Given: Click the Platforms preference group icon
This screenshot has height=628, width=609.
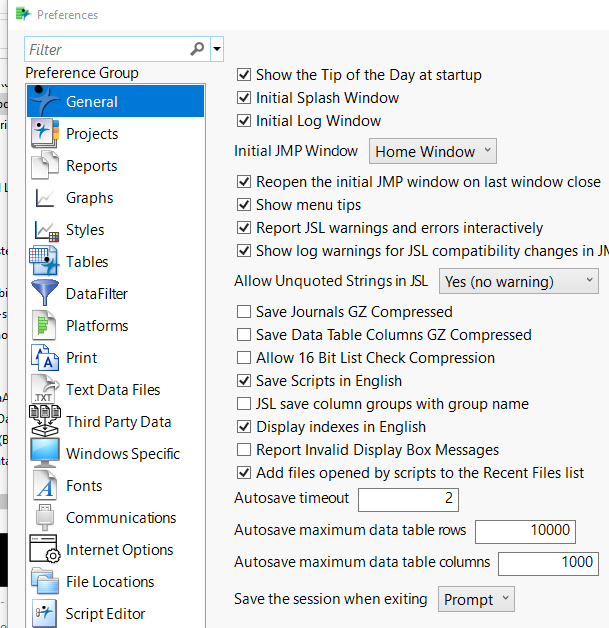Looking at the screenshot, I should (x=45, y=326).
